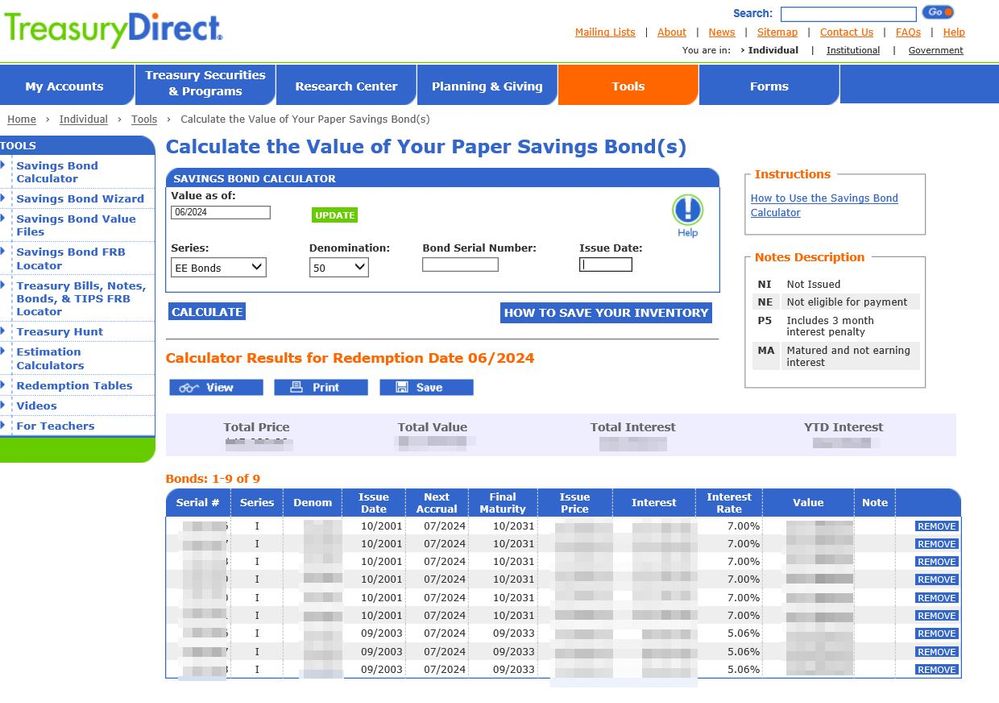
Task: Click the green UPDATE button
Action: click(334, 215)
